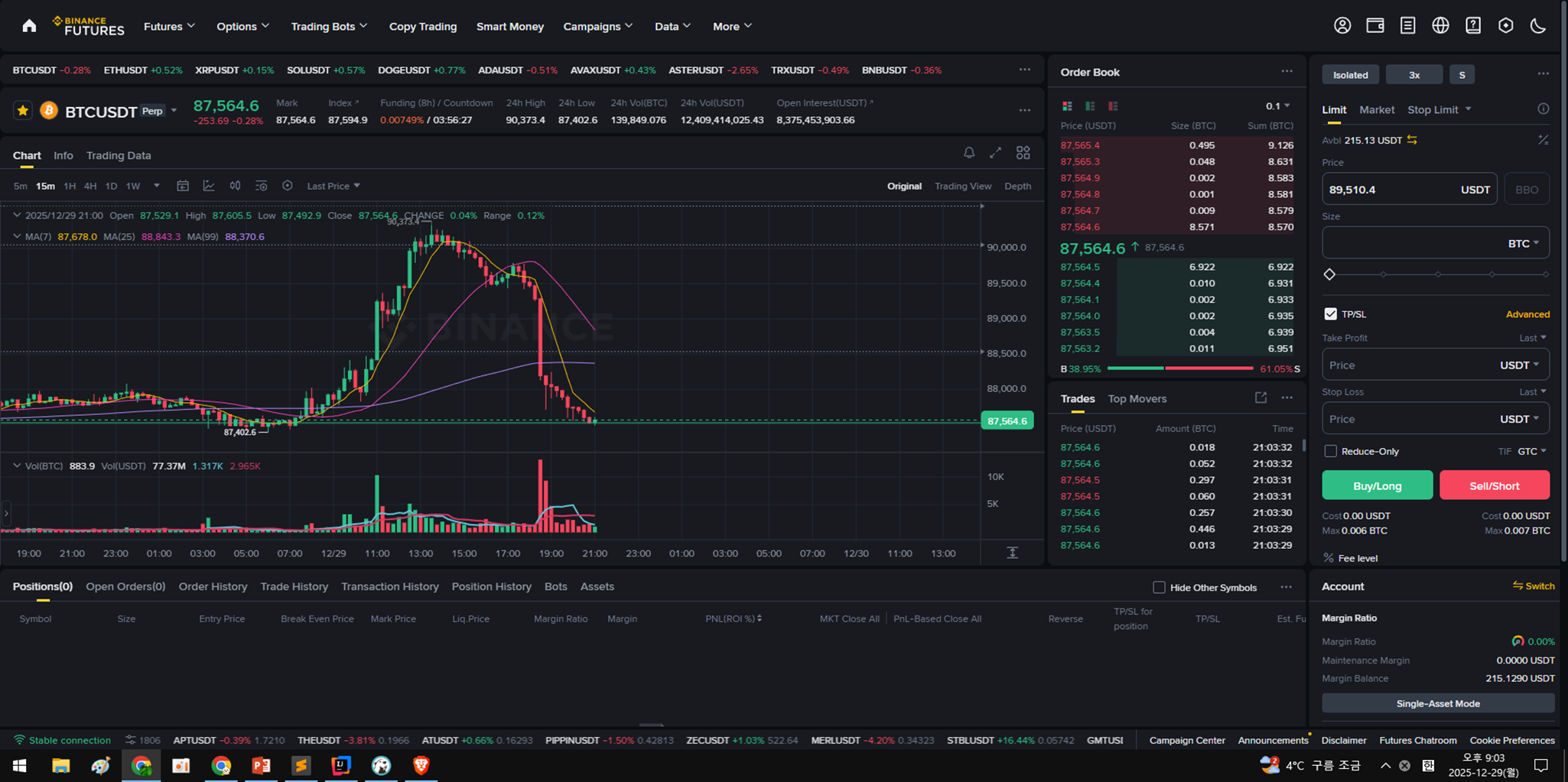Open Stop Limit order type dropdown
This screenshot has width=1568, height=782.
1440,109
